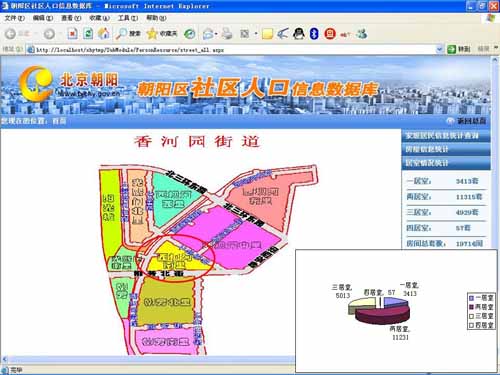The width and height of the screenshot is (500, 375).
Task: Click the Bluetooth toolbar icon
Action: click(x=314, y=33)
